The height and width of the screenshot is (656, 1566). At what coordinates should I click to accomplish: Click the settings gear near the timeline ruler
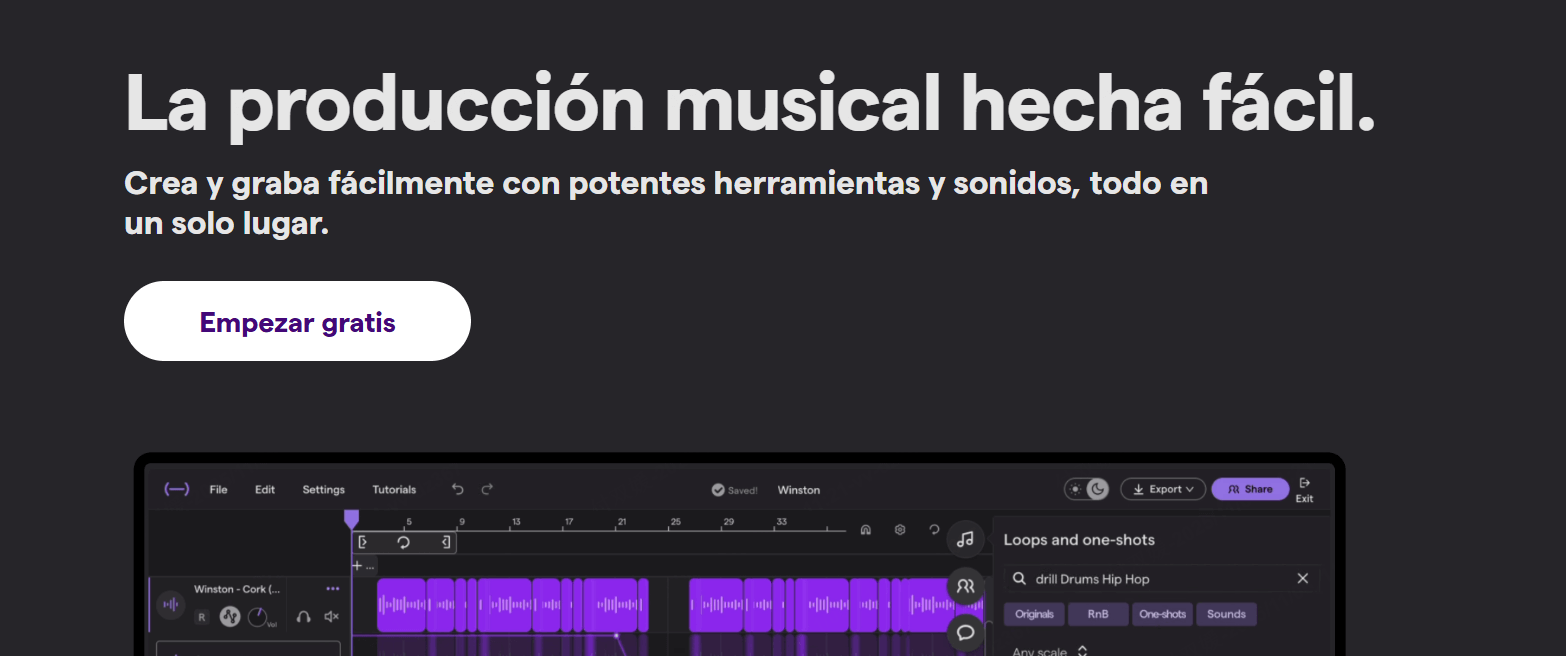pyautogui.click(x=900, y=530)
